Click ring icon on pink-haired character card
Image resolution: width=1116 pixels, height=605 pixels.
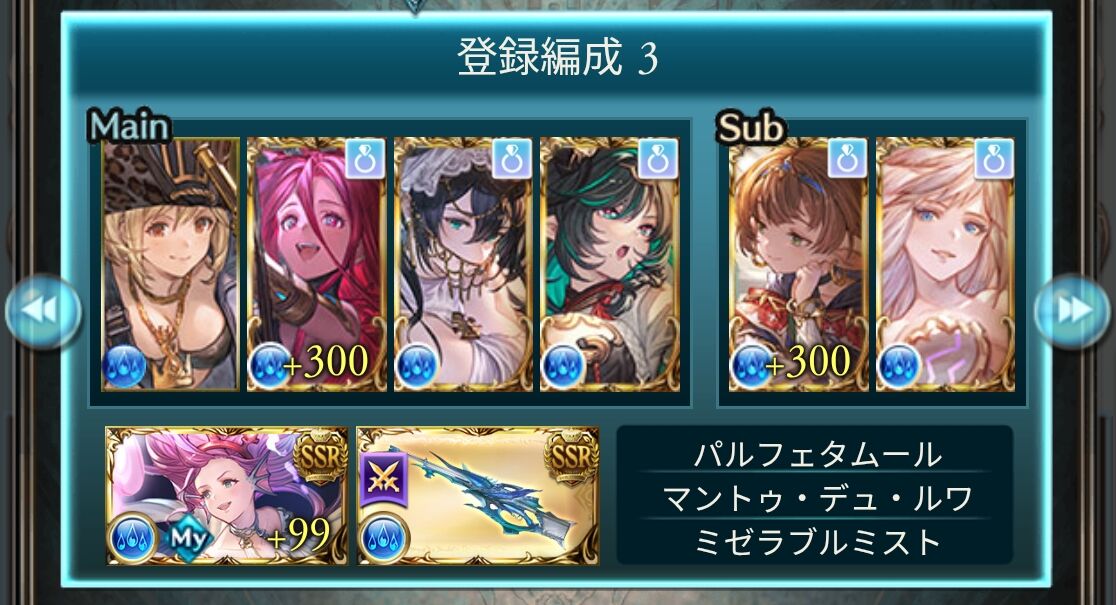point(365,159)
